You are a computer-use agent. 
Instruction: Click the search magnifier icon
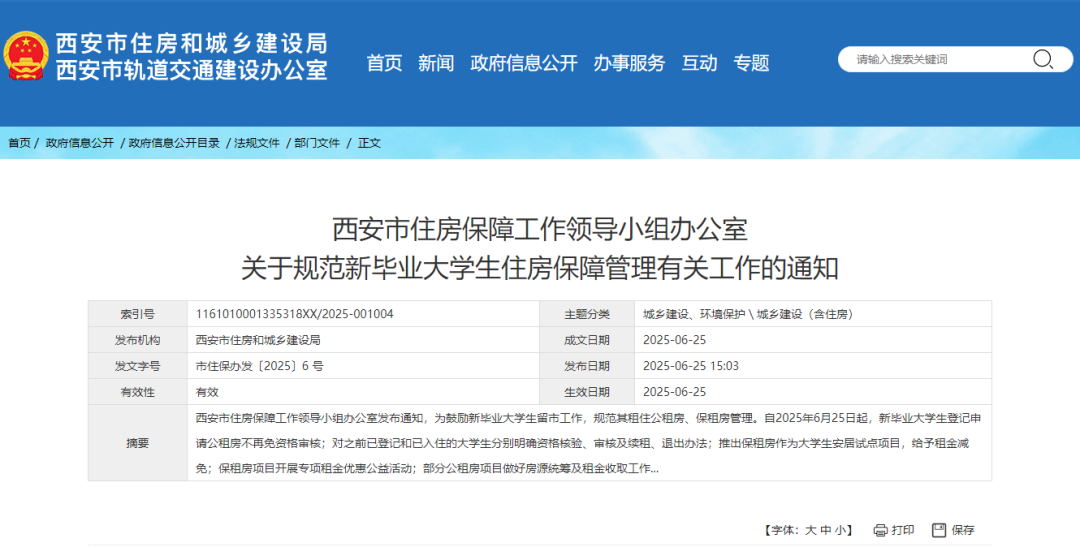[1043, 59]
